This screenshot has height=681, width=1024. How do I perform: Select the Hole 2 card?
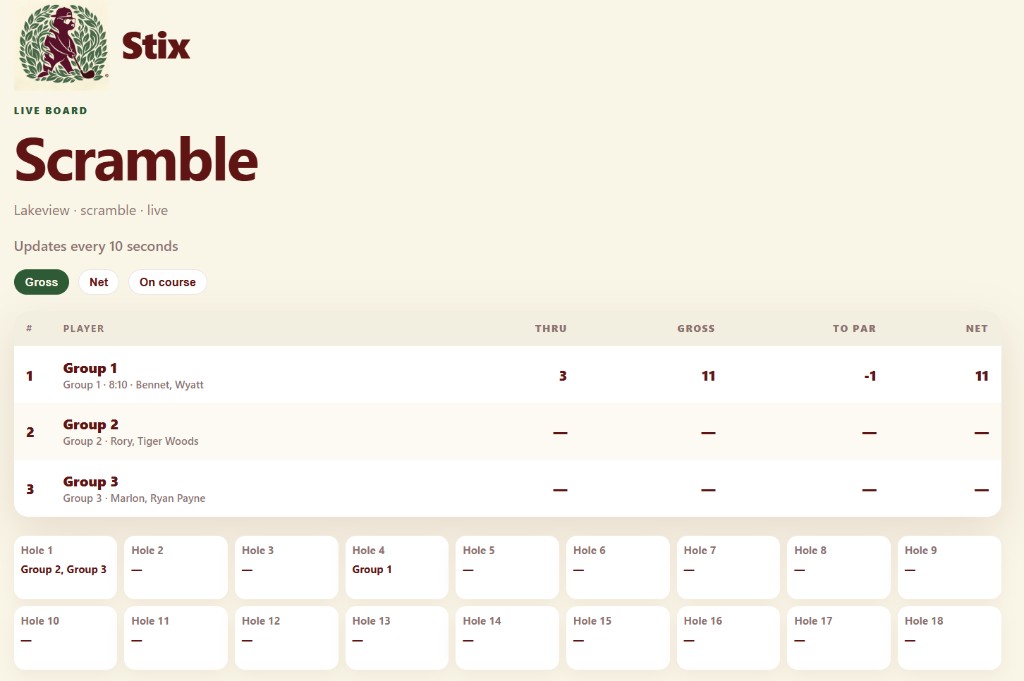[176, 567]
